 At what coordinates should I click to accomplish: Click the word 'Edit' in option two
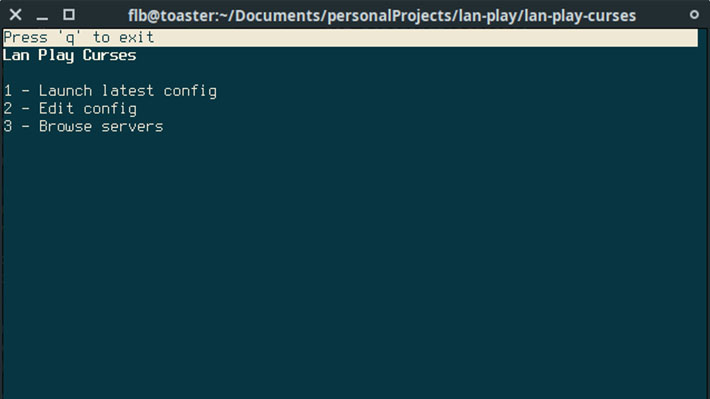[x=56, y=109]
